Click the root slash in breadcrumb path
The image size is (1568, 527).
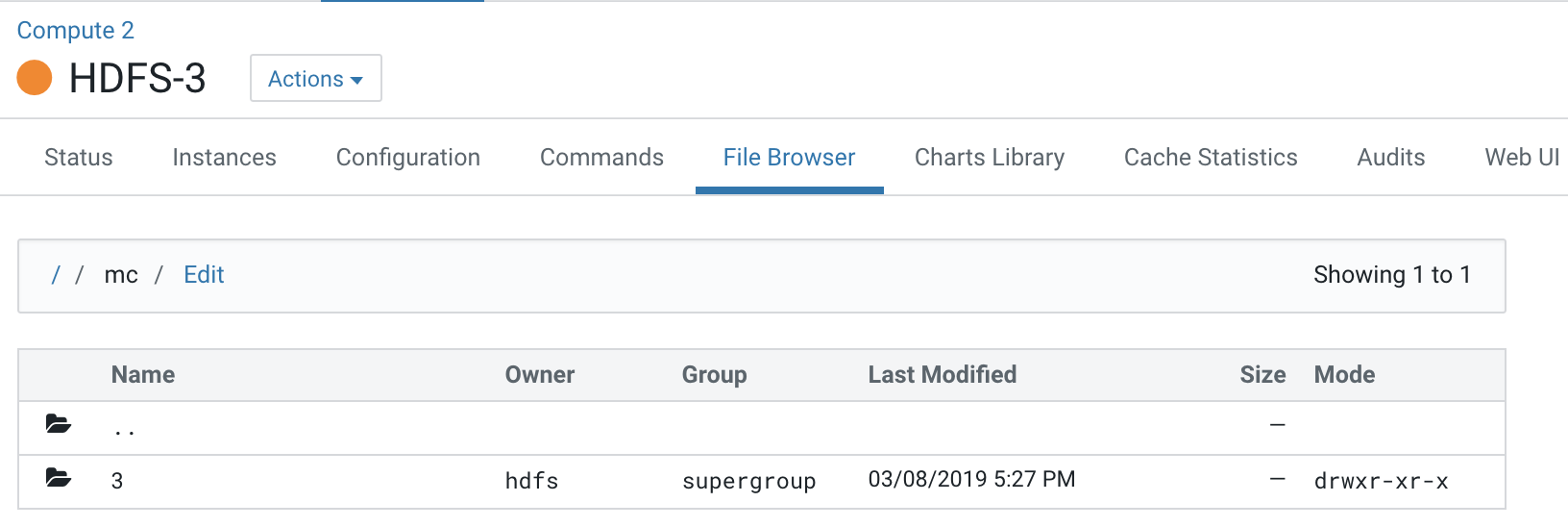tap(56, 275)
